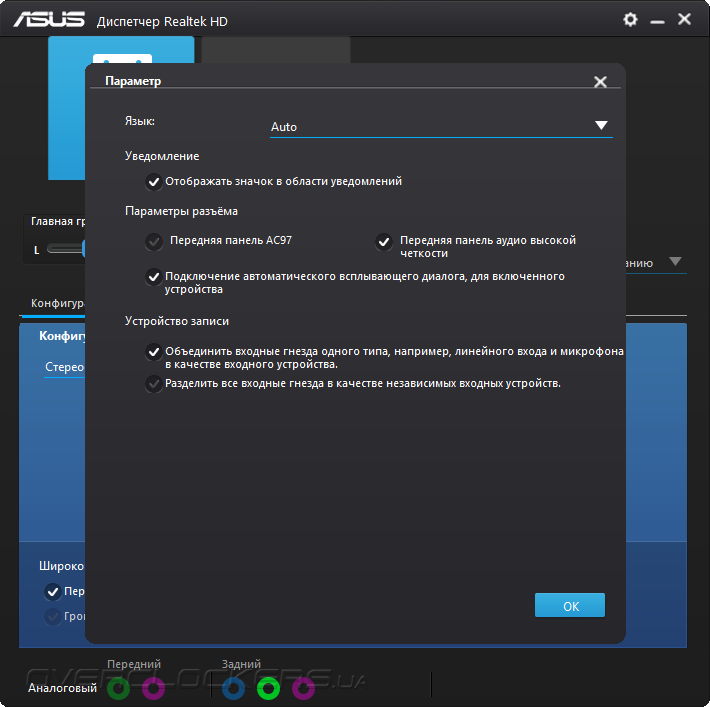Click the Устройство записи heading
The height and width of the screenshot is (707, 710).
[x=177, y=321]
